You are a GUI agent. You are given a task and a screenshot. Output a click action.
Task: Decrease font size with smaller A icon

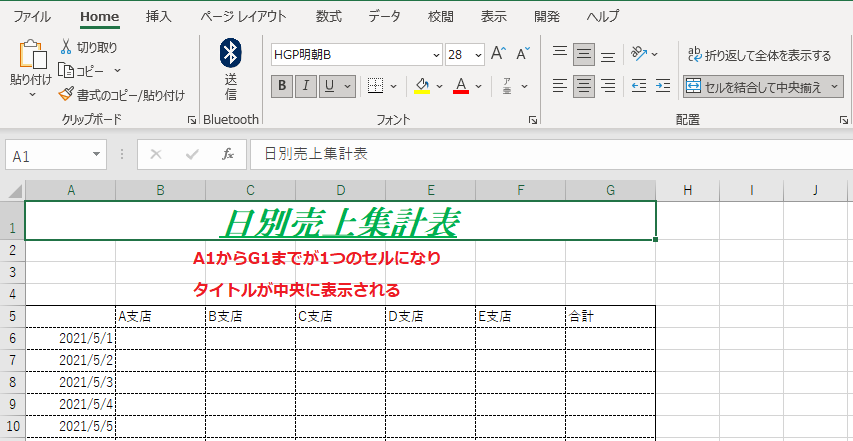pyautogui.click(x=522, y=54)
